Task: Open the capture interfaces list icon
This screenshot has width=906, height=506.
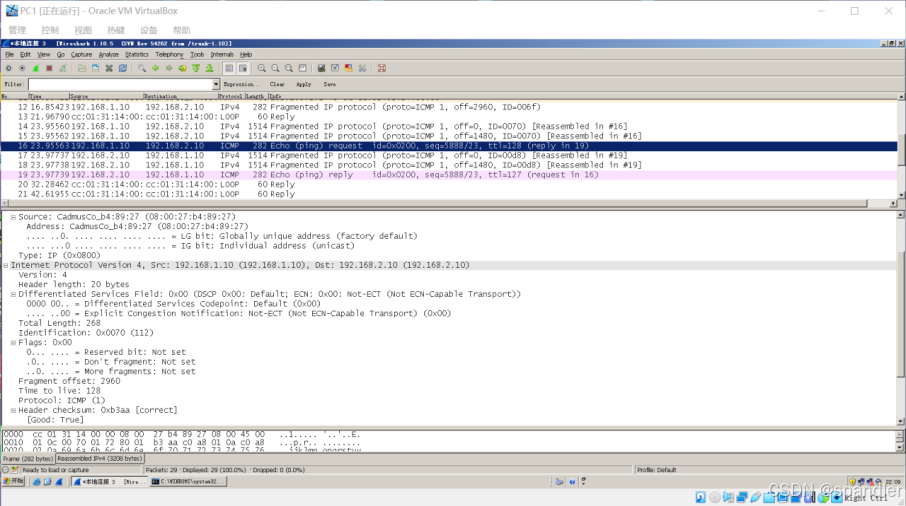Action: [x=9, y=68]
